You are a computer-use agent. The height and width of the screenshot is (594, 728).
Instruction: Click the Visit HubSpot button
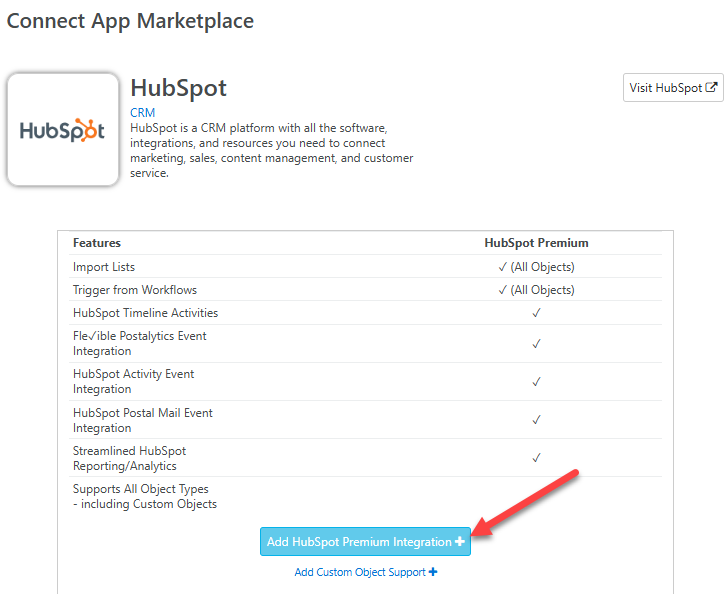coord(673,87)
